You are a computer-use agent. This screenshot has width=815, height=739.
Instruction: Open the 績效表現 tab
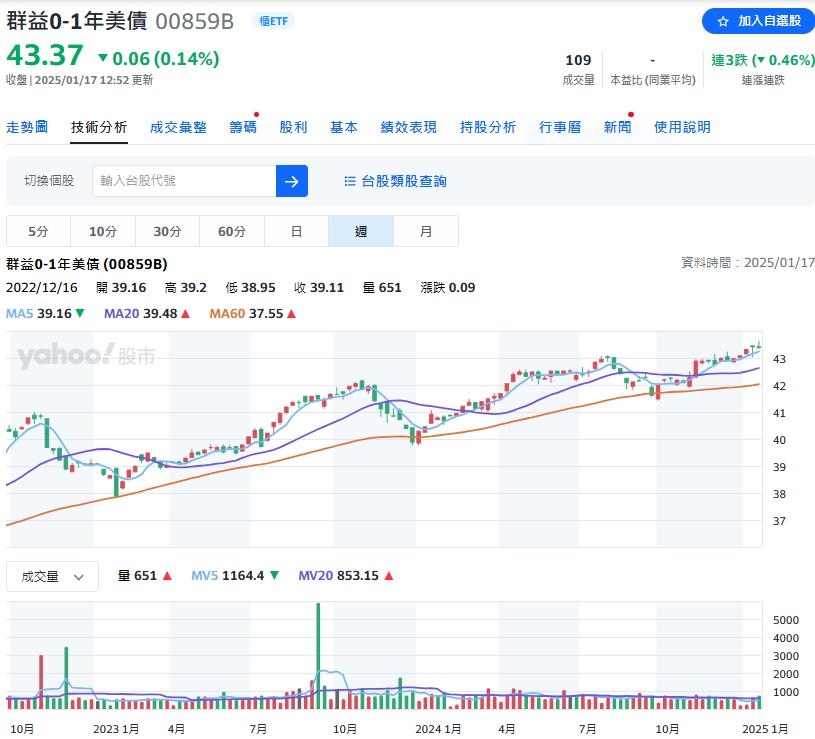[407, 127]
